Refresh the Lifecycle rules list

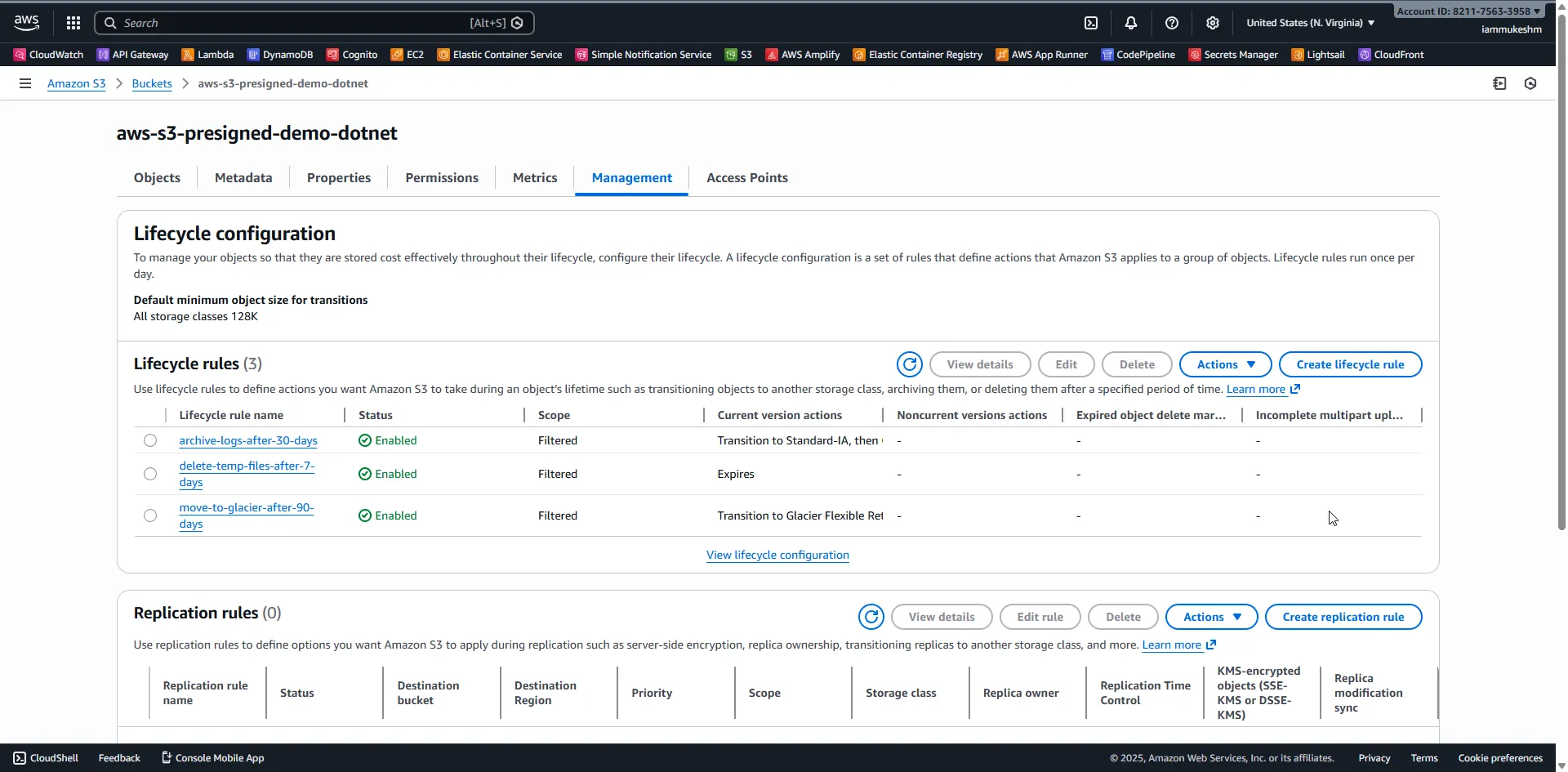(x=909, y=364)
